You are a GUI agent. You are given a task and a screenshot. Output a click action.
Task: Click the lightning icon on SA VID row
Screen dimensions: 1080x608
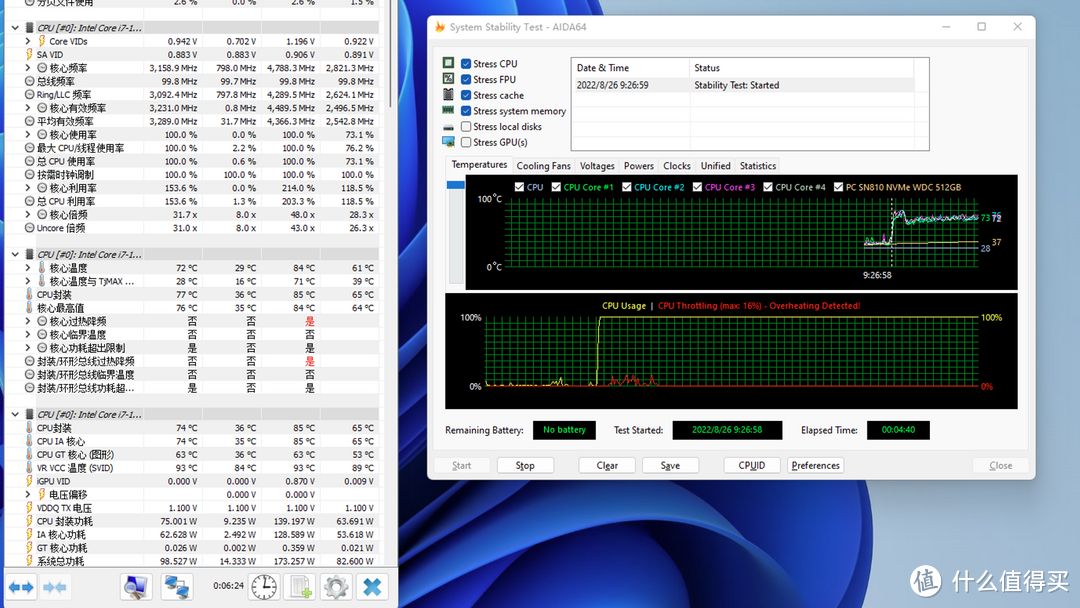coord(29,54)
